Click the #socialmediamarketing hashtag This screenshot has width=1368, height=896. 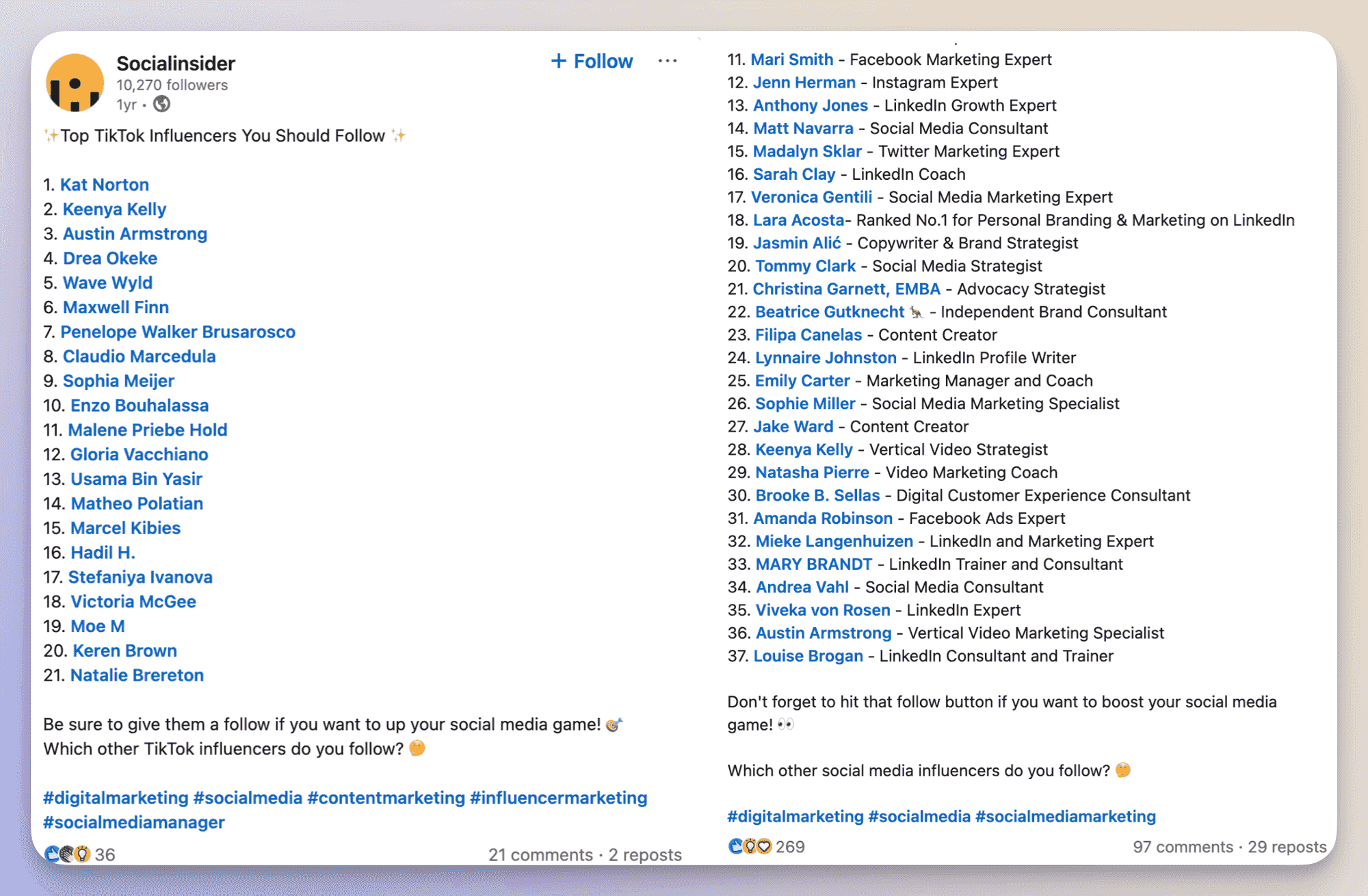point(1066,817)
